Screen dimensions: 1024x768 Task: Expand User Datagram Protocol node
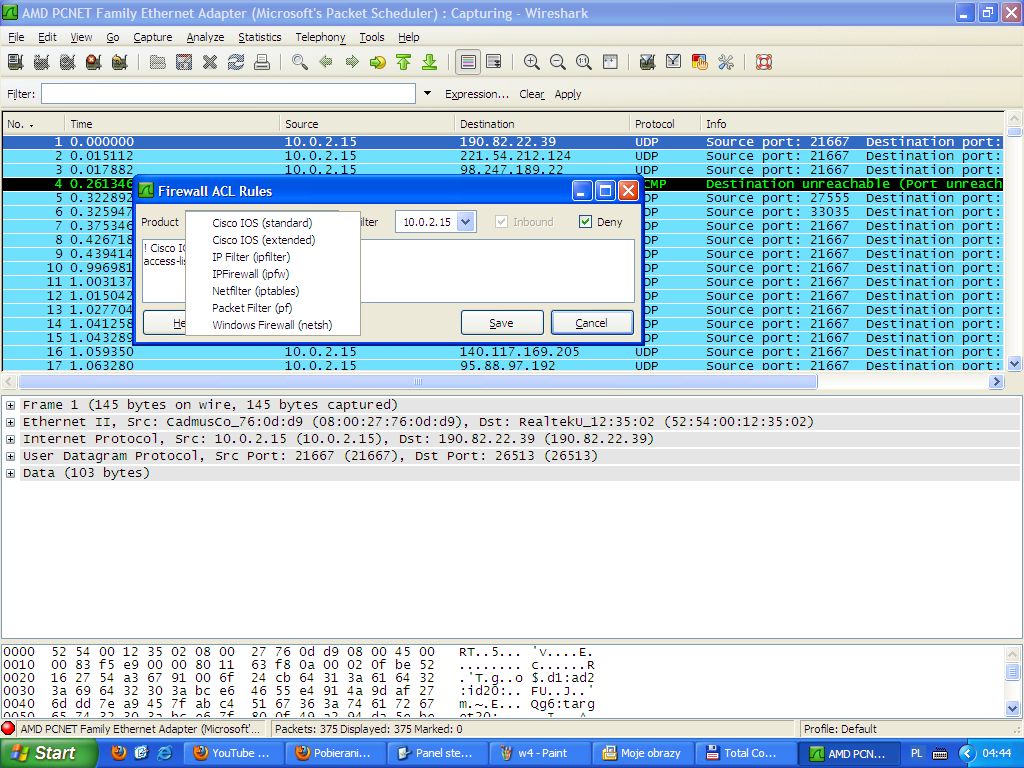(10, 456)
